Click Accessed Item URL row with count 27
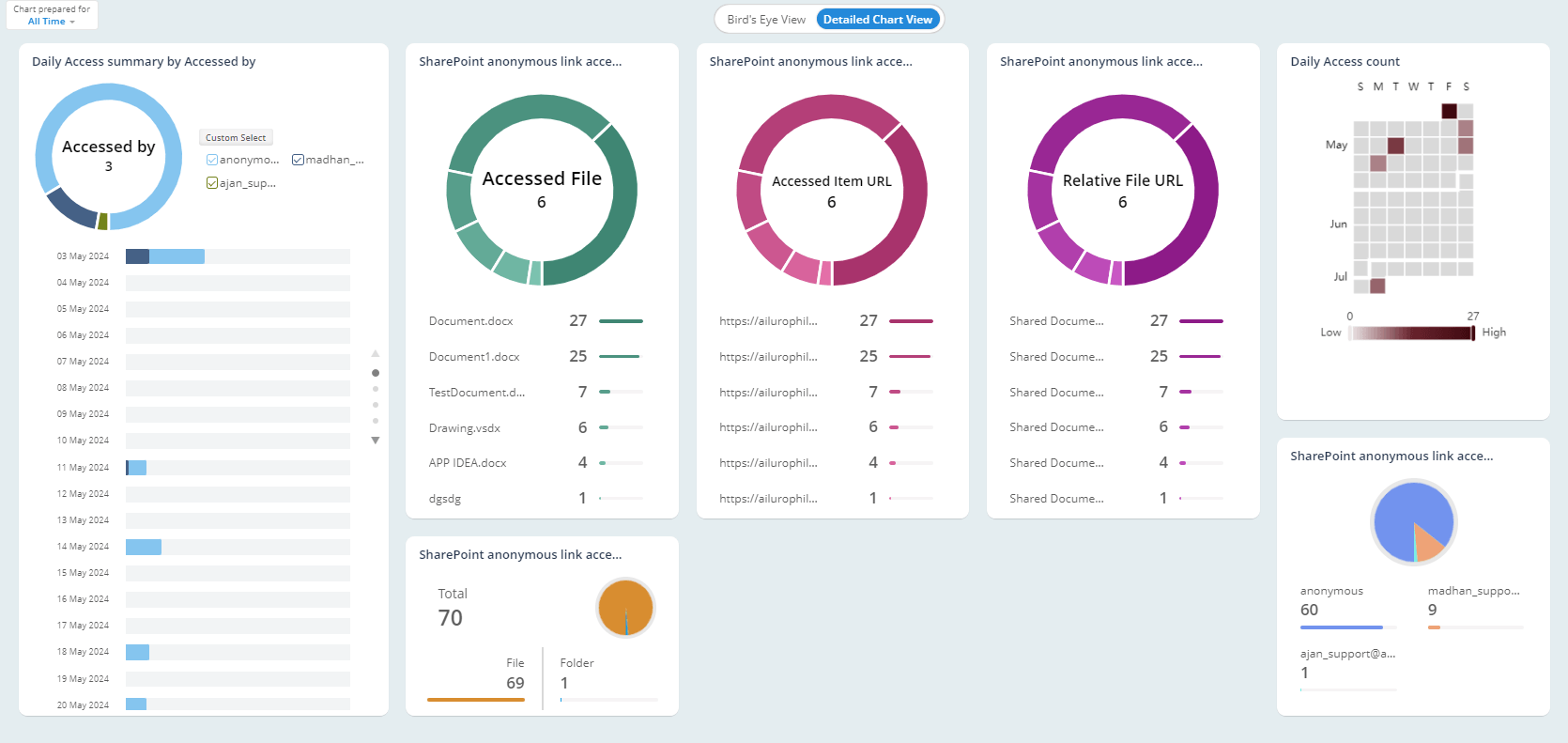This screenshot has width=1568, height=743. (x=826, y=321)
